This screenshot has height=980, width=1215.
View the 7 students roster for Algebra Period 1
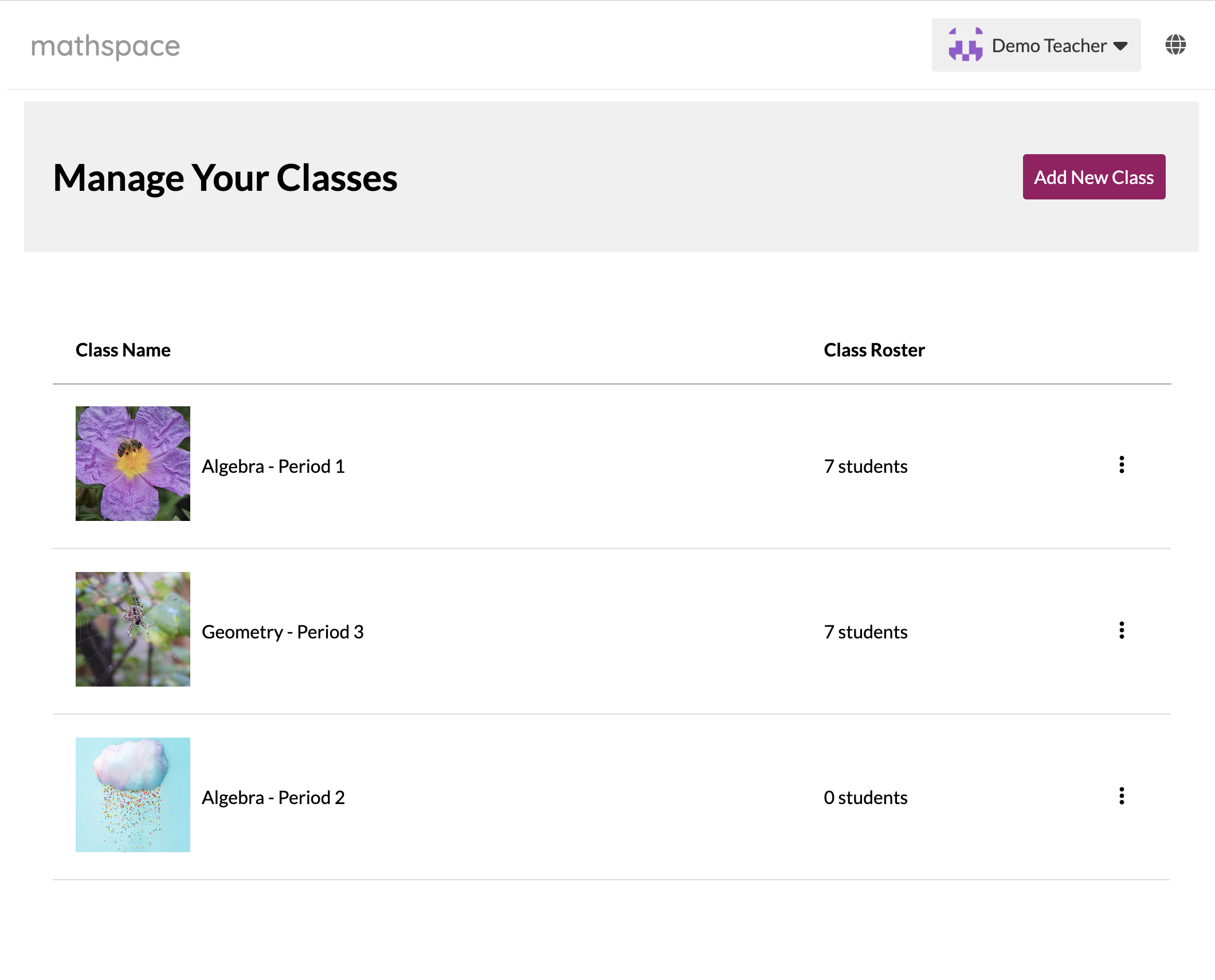click(x=865, y=467)
